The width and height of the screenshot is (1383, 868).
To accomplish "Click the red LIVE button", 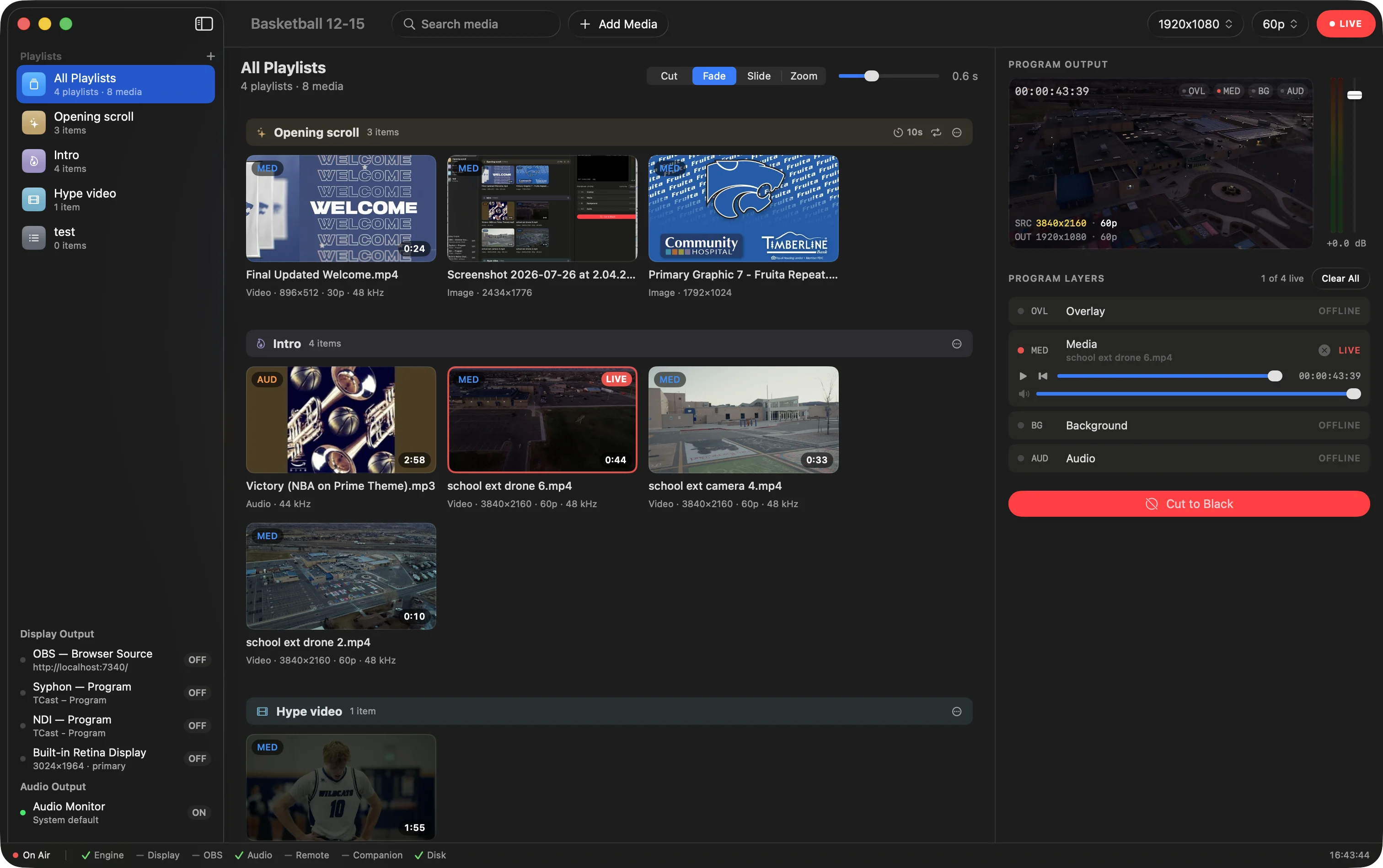I will click(x=1345, y=24).
